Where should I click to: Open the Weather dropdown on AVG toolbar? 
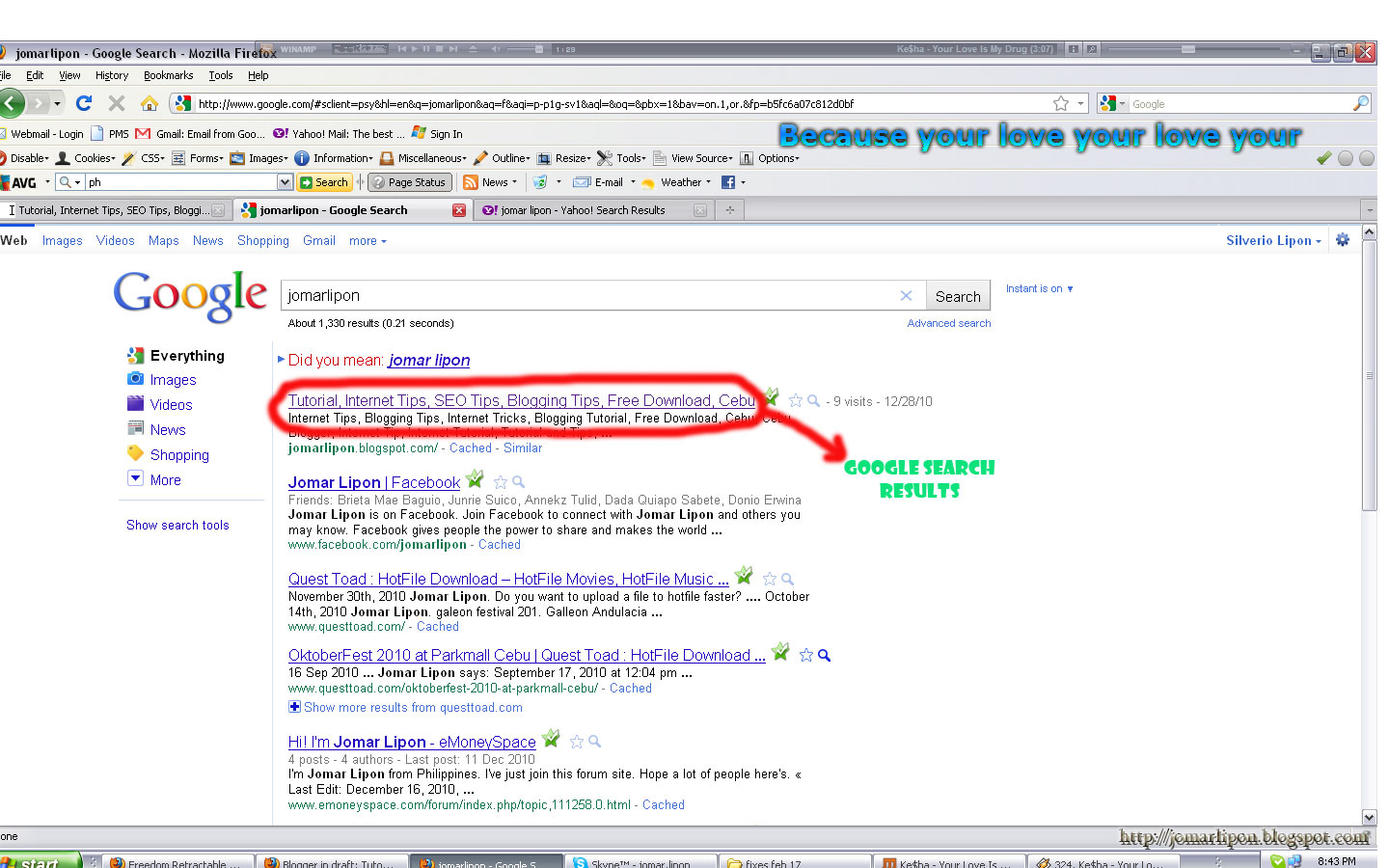coord(678,181)
